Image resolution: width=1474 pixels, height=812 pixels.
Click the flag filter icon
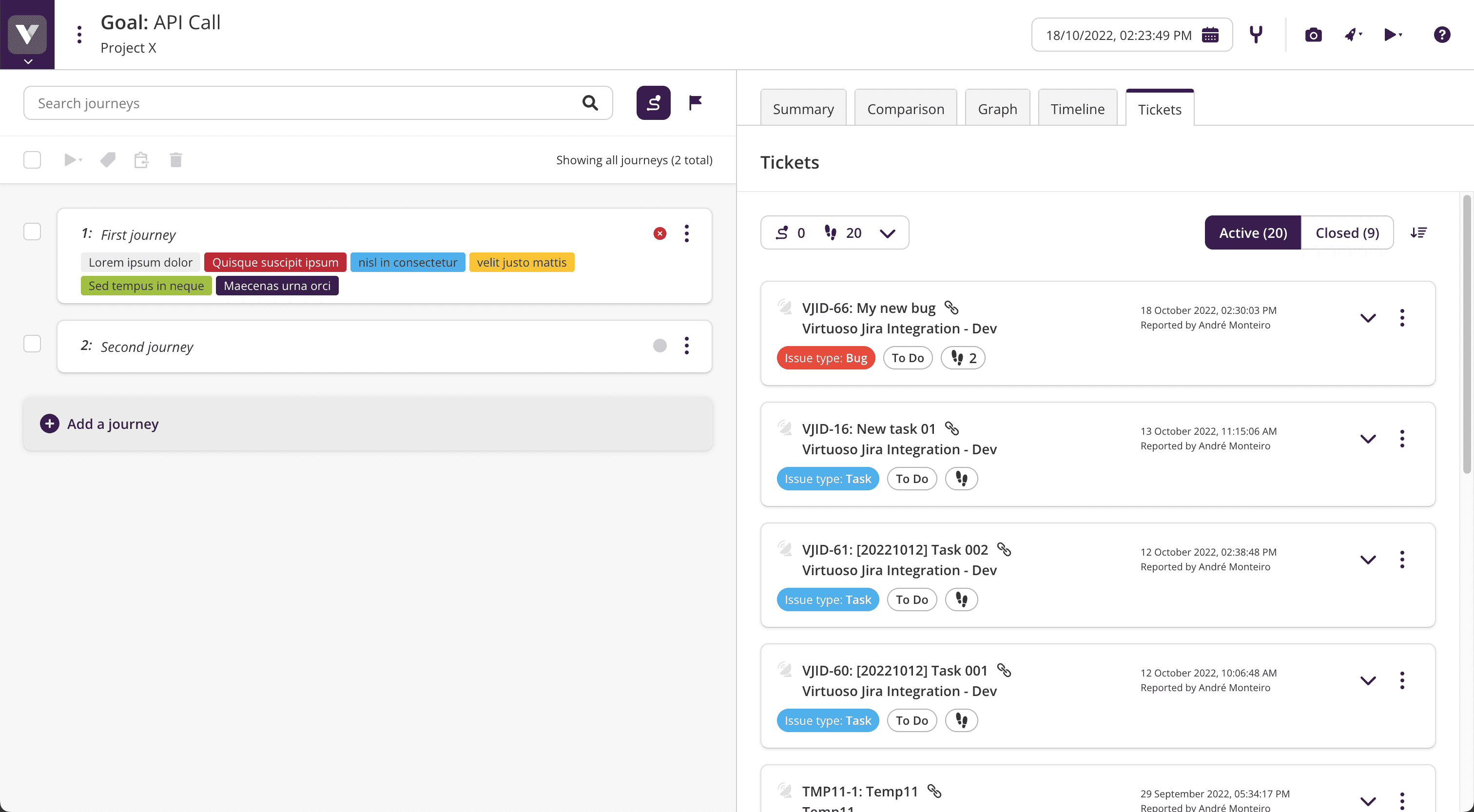(x=695, y=103)
